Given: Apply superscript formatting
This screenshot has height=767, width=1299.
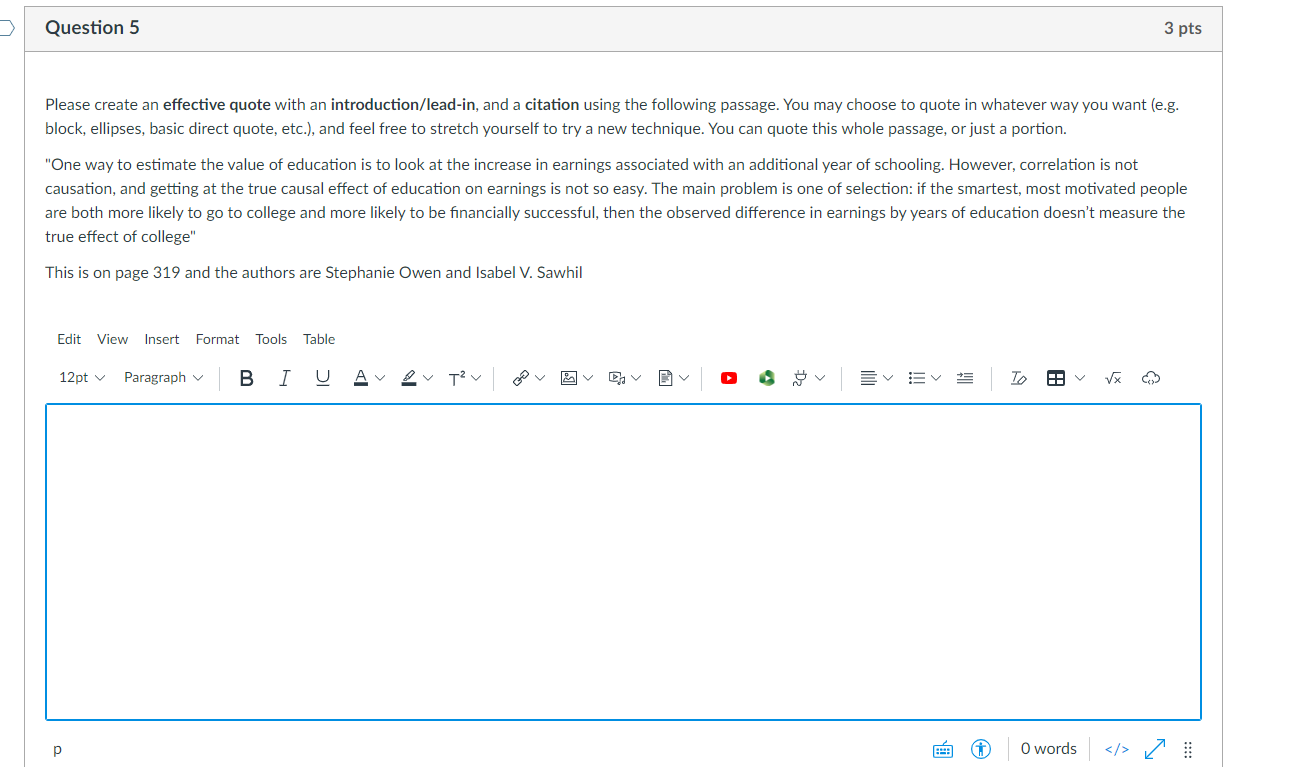Looking at the screenshot, I should point(456,378).
